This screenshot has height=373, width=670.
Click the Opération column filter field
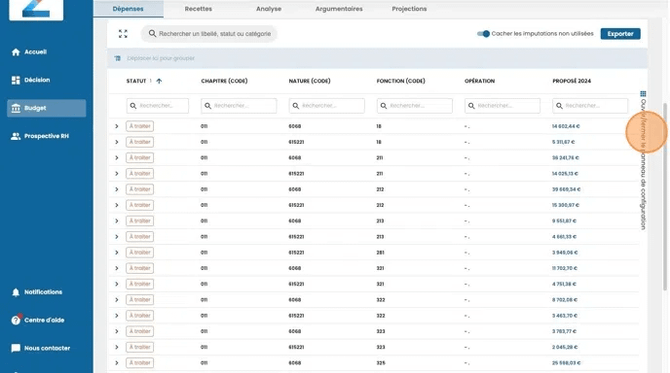pyautogui.click(x=502, y=106)
